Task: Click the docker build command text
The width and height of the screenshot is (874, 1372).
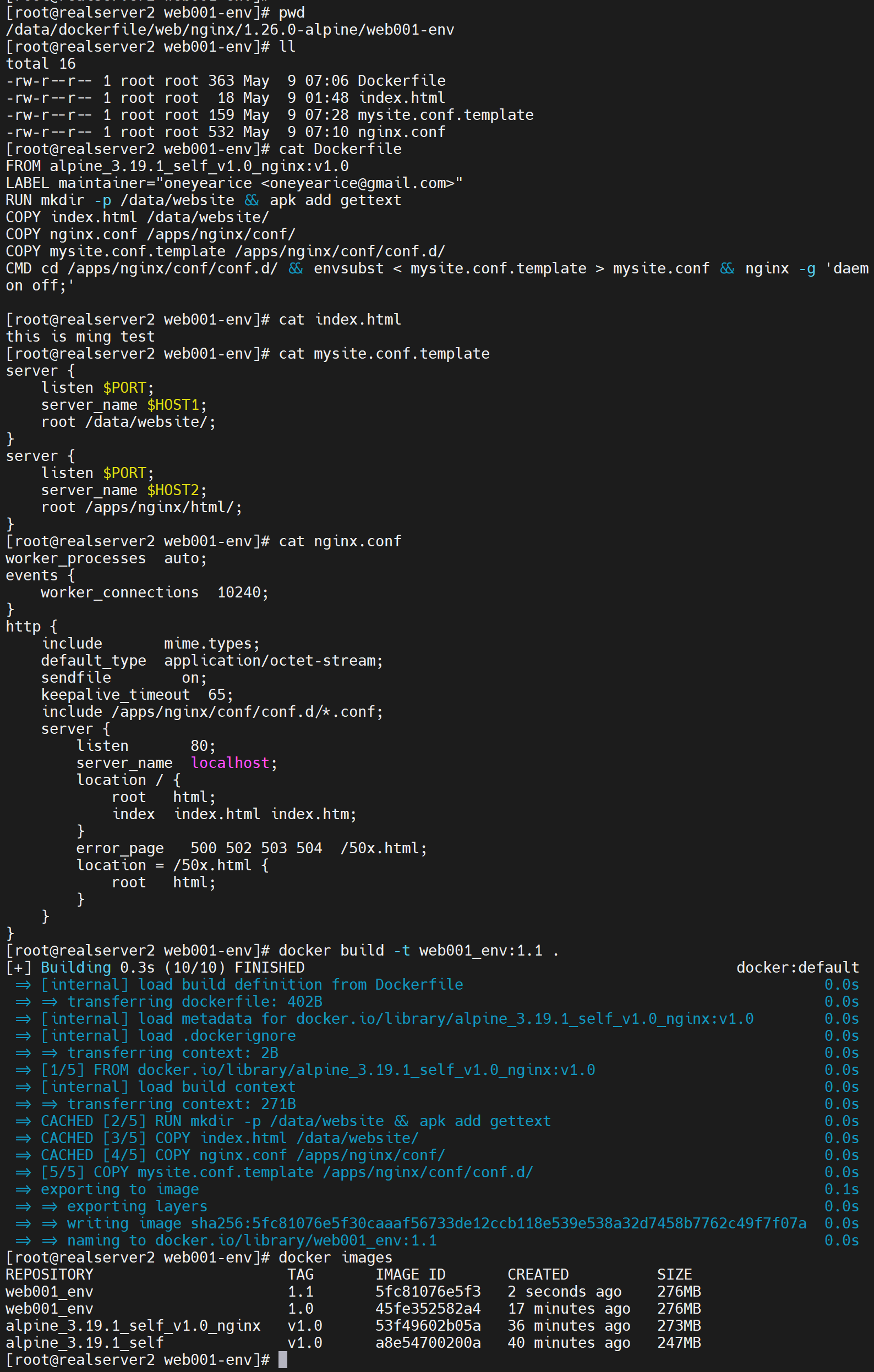Action: (418, 951)
